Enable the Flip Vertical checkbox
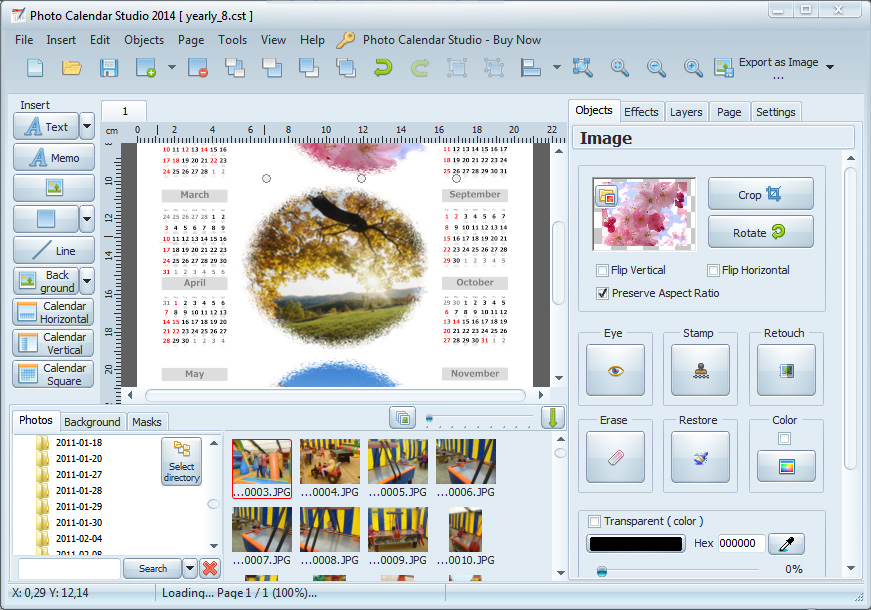This screenshot has width=871, height=610. click(x=602, y=270)
